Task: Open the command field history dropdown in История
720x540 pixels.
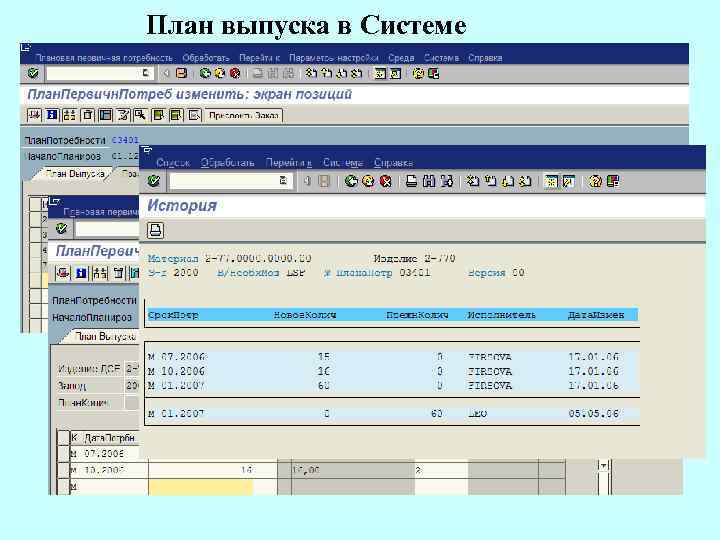Action: (x=283, y=180)
